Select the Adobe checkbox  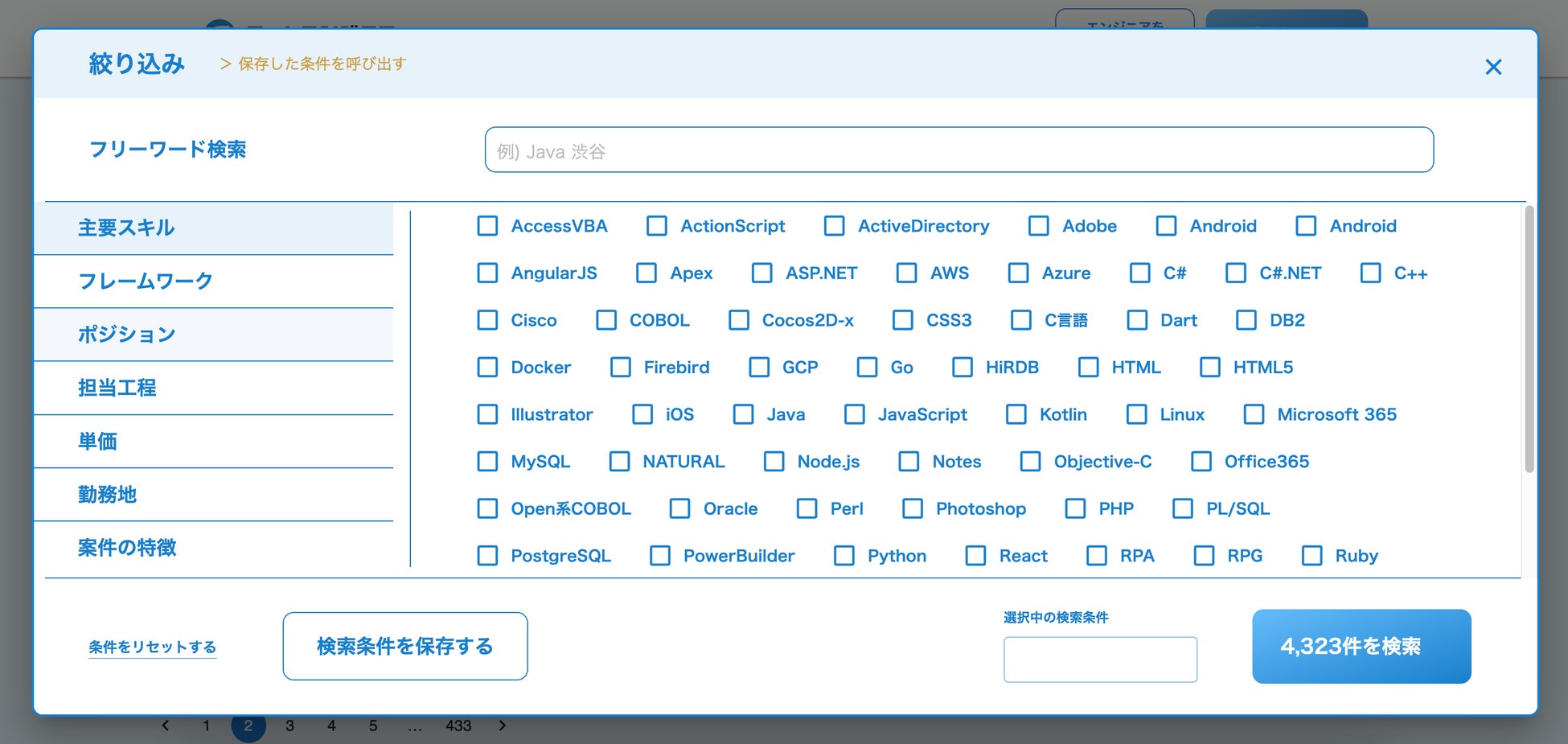pos(1039,226)
